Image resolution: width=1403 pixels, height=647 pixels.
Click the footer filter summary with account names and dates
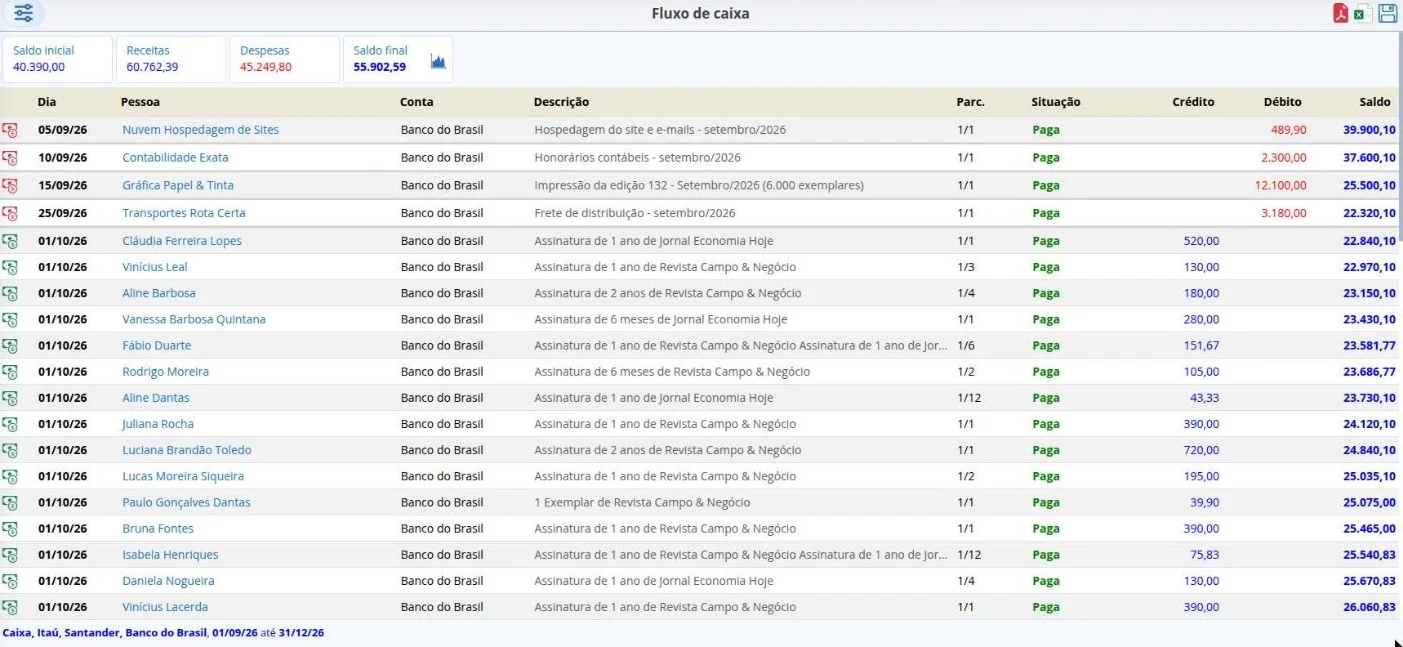click(x=164, y=633)
